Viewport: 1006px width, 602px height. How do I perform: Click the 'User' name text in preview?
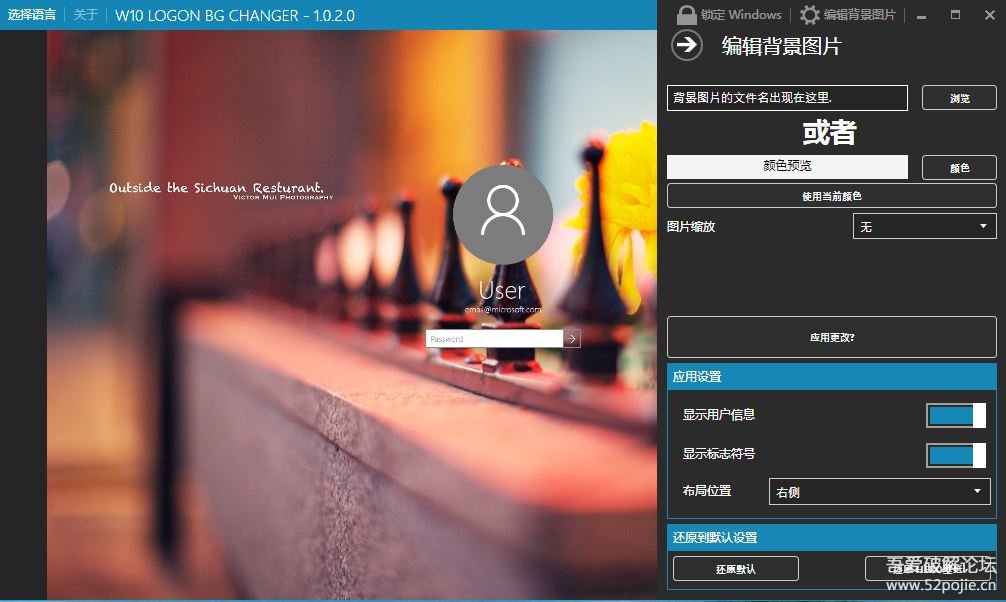(502, 291)
